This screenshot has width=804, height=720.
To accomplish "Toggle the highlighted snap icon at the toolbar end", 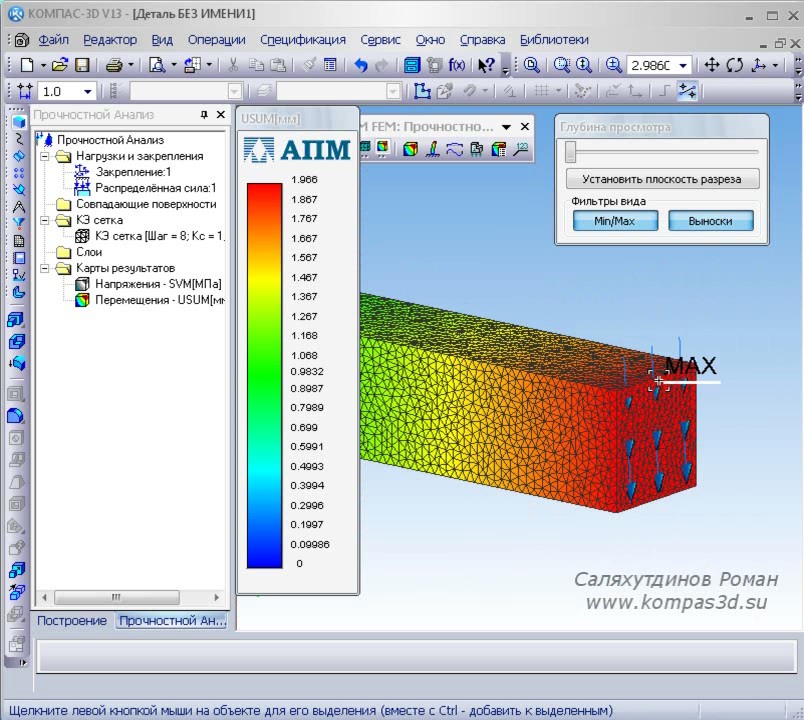I will coord(687,91).
